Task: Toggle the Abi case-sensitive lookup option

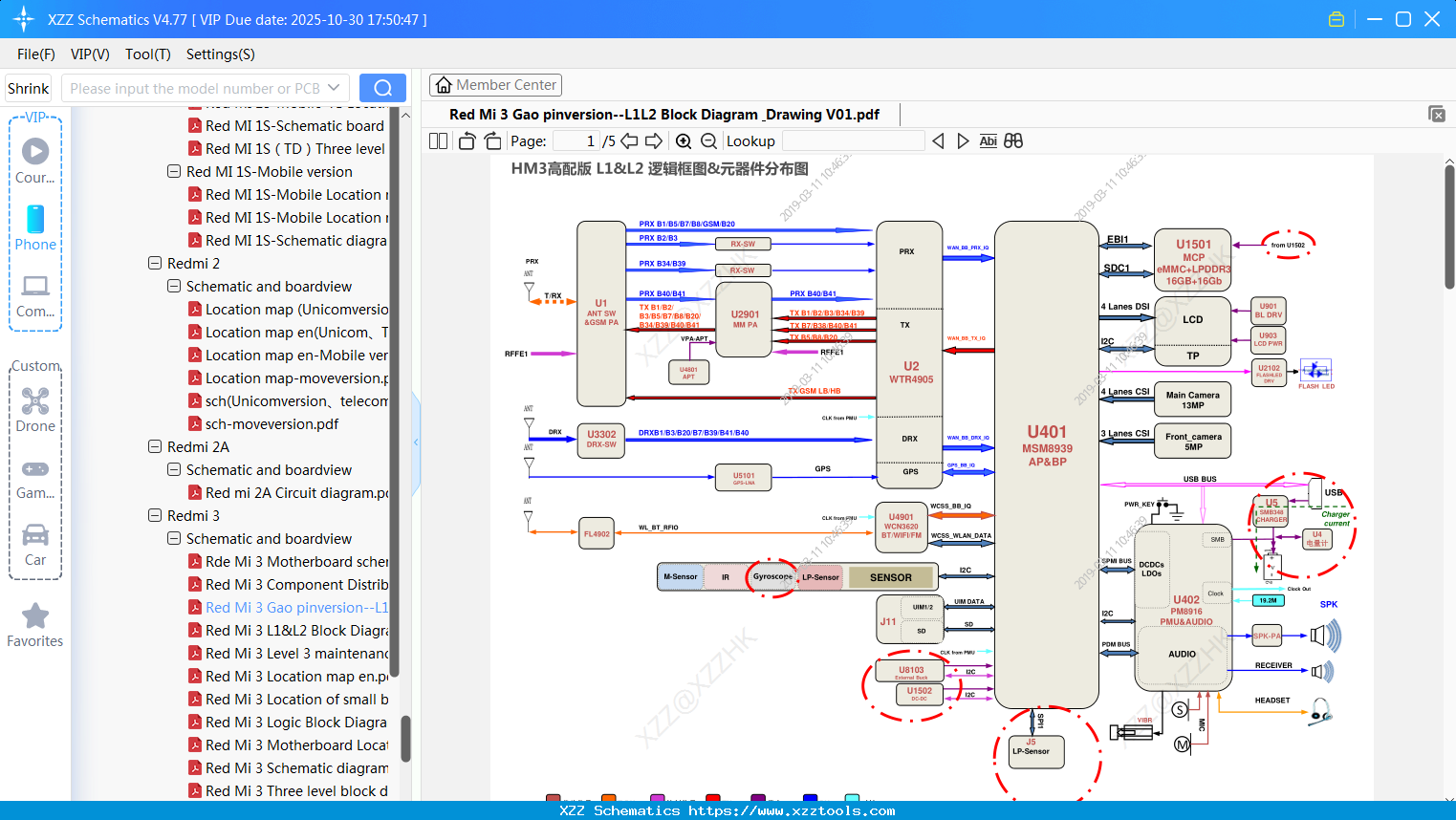Action: tap(988, 140)
